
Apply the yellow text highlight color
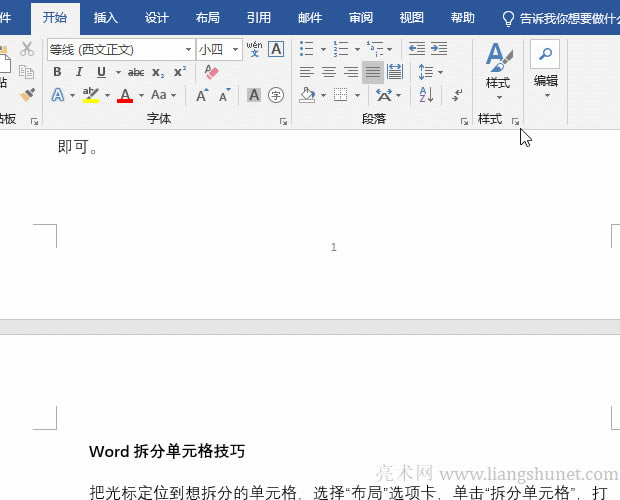[x=91, y=95]
